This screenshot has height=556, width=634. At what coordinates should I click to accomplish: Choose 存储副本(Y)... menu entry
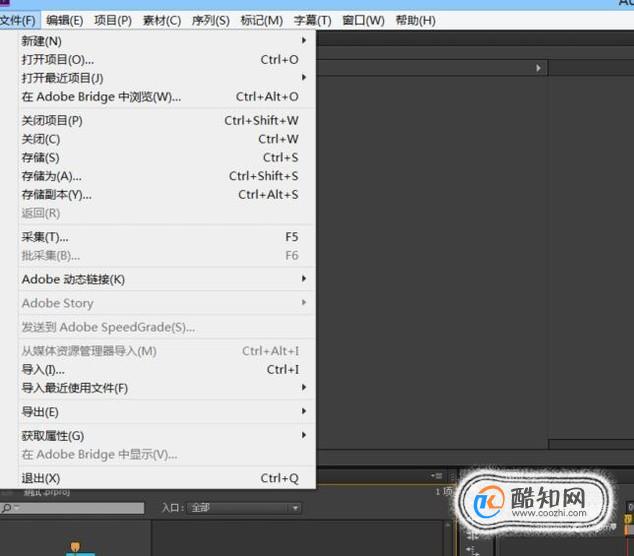167,194
